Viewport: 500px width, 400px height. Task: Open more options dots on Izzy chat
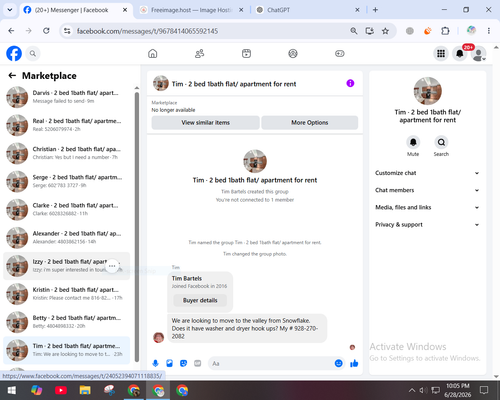click(x=112, y=266)
